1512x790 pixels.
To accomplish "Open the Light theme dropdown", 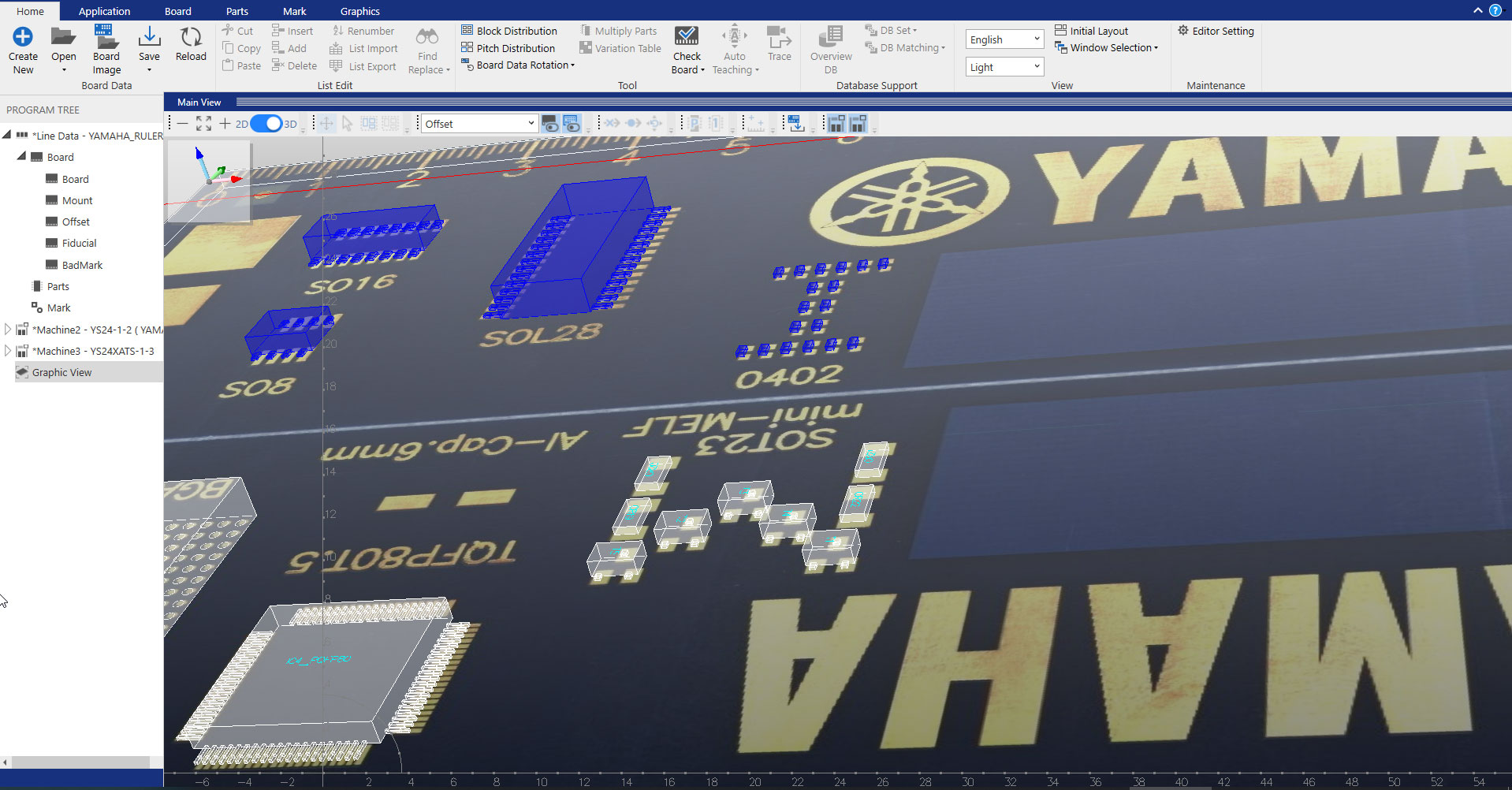I will click(x=1004, y=67).
